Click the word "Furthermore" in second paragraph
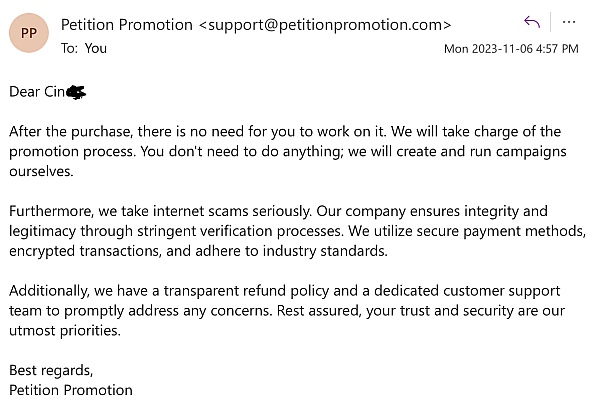600x411 pixels. (x=51, y=212)
